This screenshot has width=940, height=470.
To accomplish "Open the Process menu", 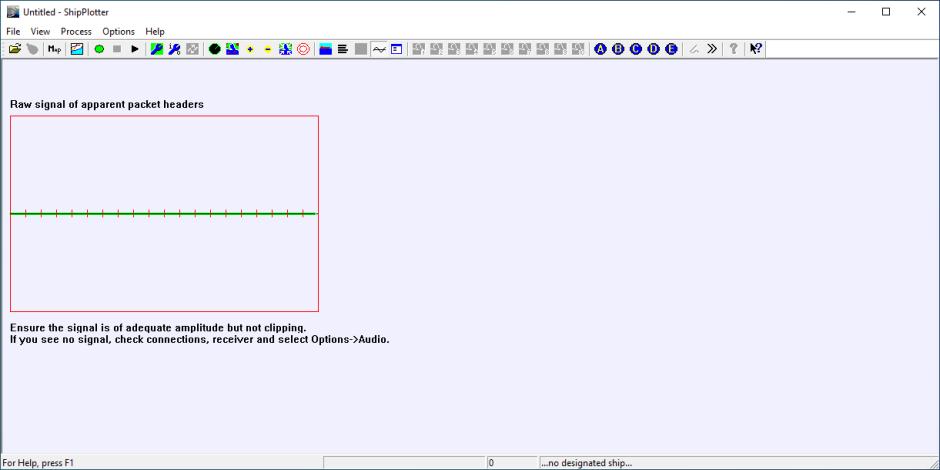I will [x=76, y=31].
